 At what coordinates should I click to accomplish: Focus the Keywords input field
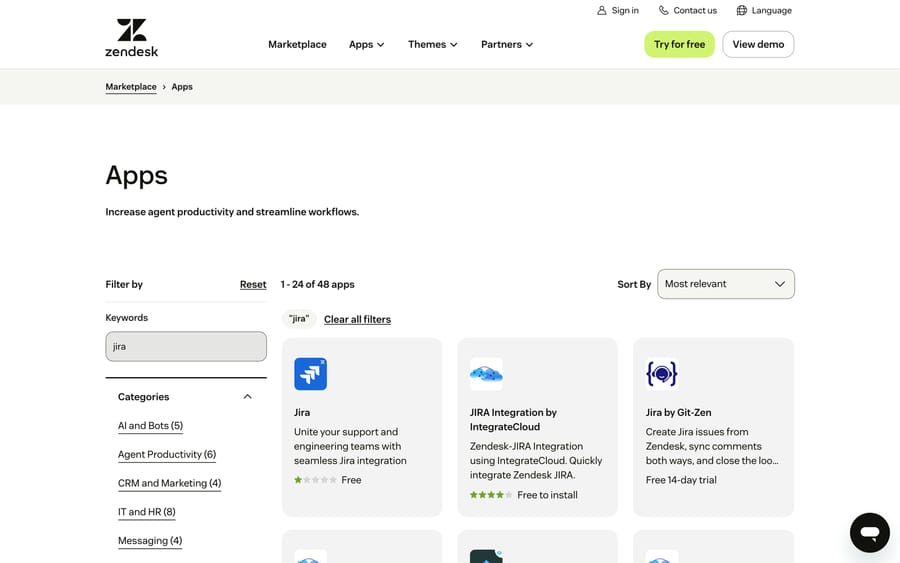tap(186, 346)
